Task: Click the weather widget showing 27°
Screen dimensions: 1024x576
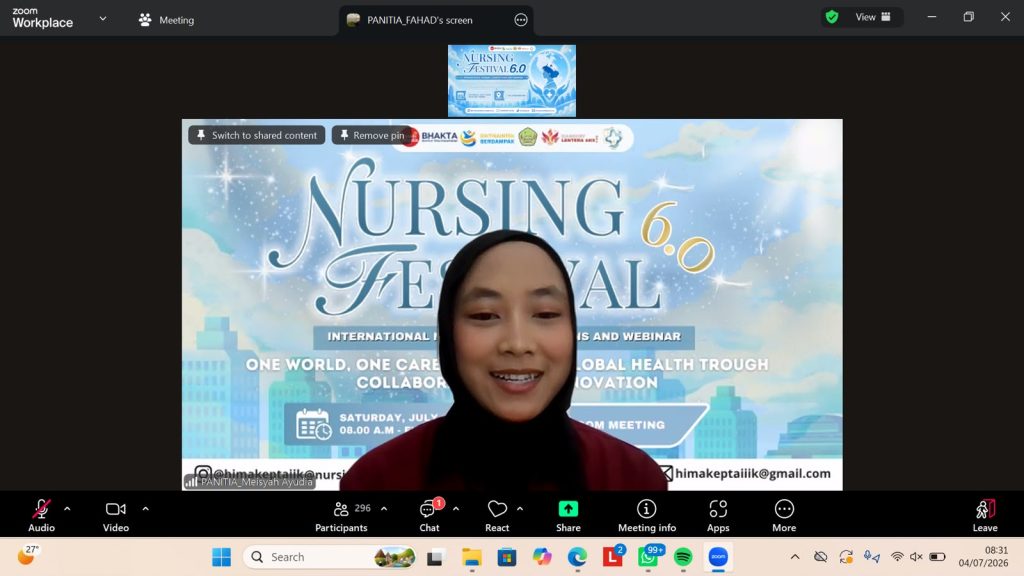Action: point(27,556)
